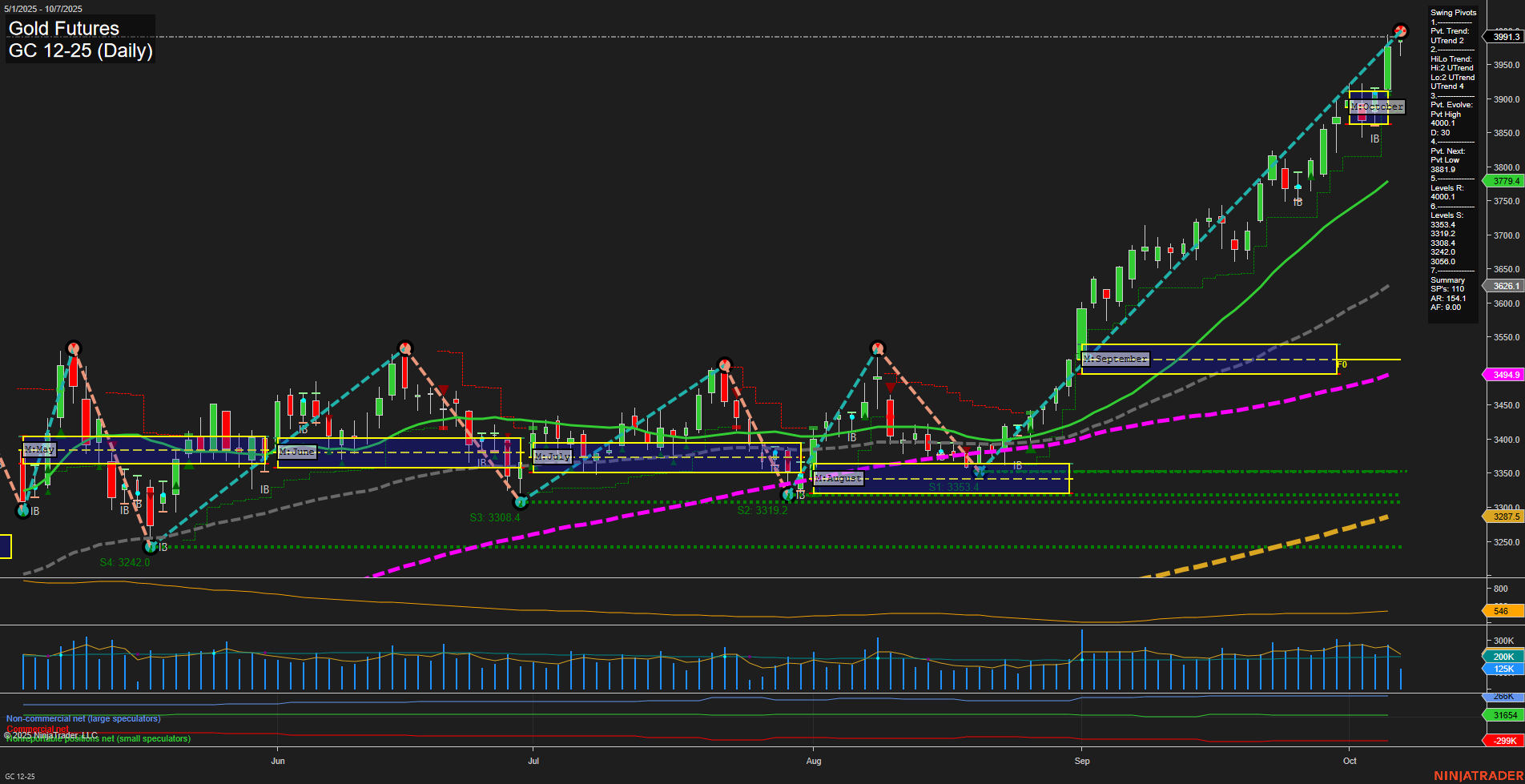
Task: Select the swing high marker at the October peak
Action: (x=1400, y=32)
